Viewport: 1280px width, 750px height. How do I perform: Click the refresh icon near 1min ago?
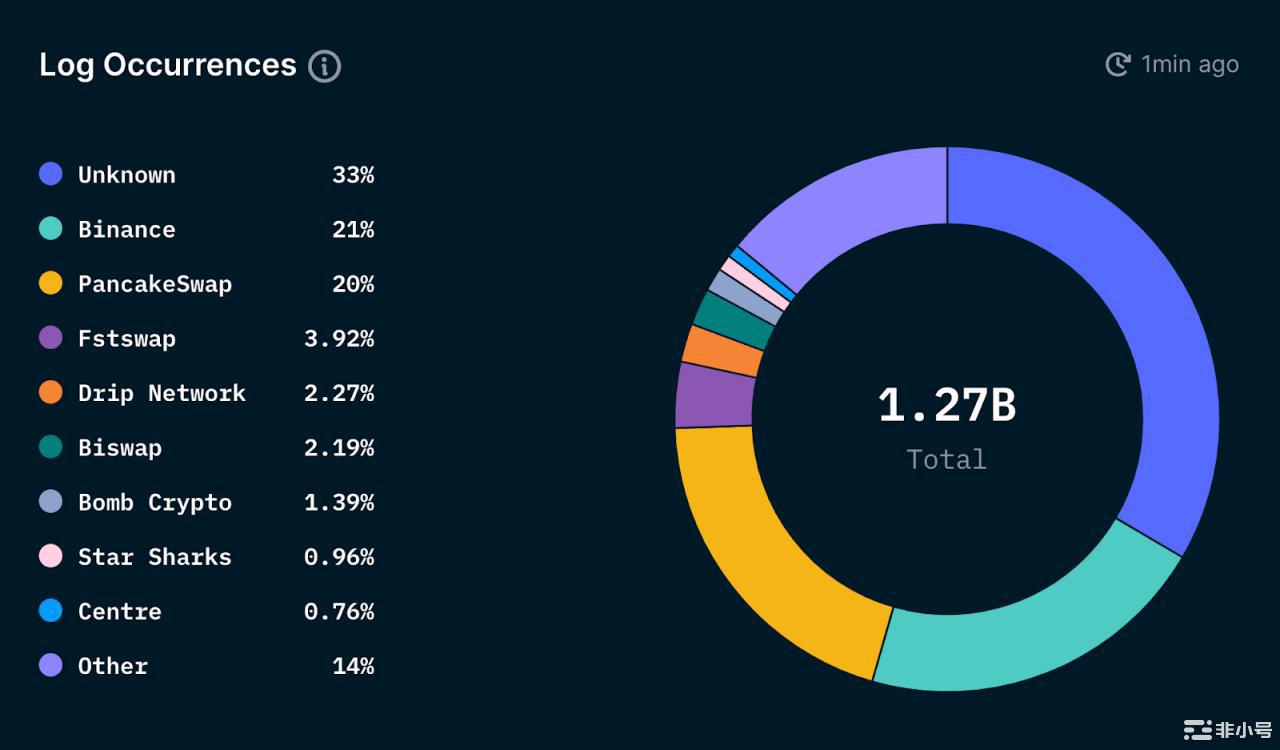tap(1117, 64)
